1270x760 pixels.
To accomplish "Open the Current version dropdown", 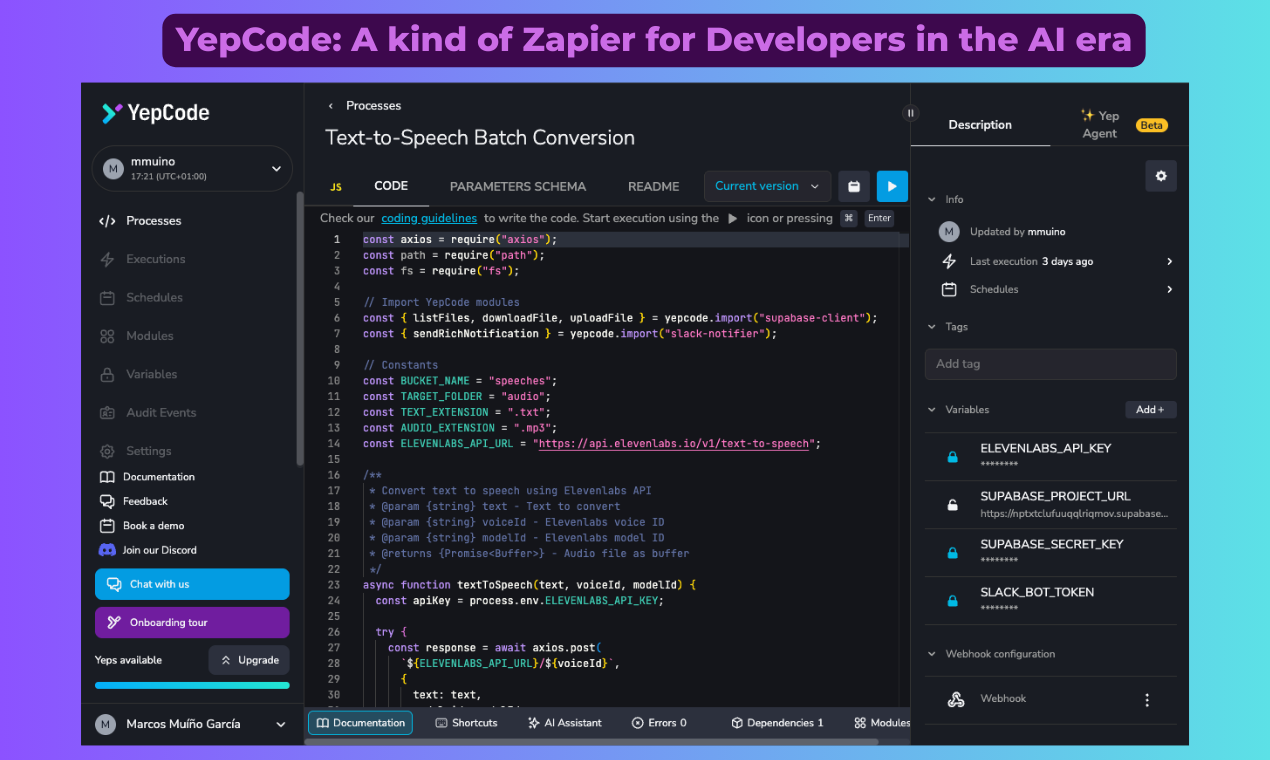I will pyautogui.click(x=767, y=186).
